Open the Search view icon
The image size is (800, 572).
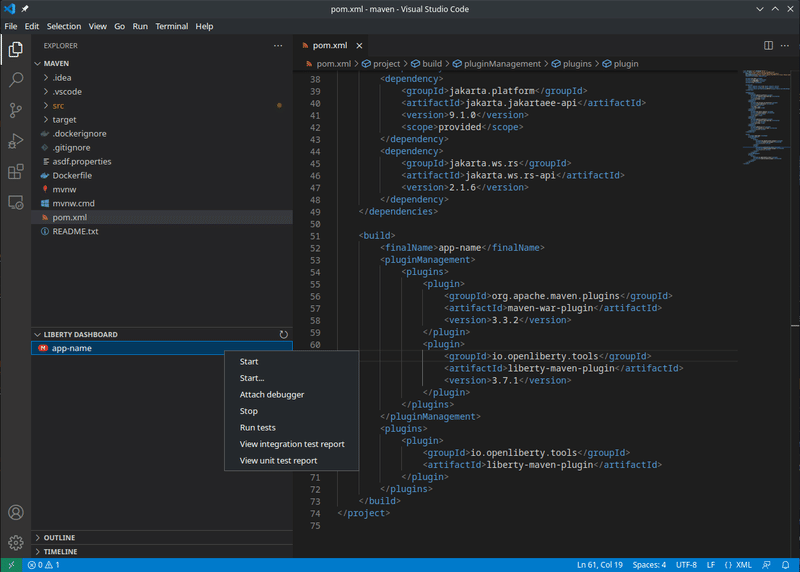coord(16,80)
